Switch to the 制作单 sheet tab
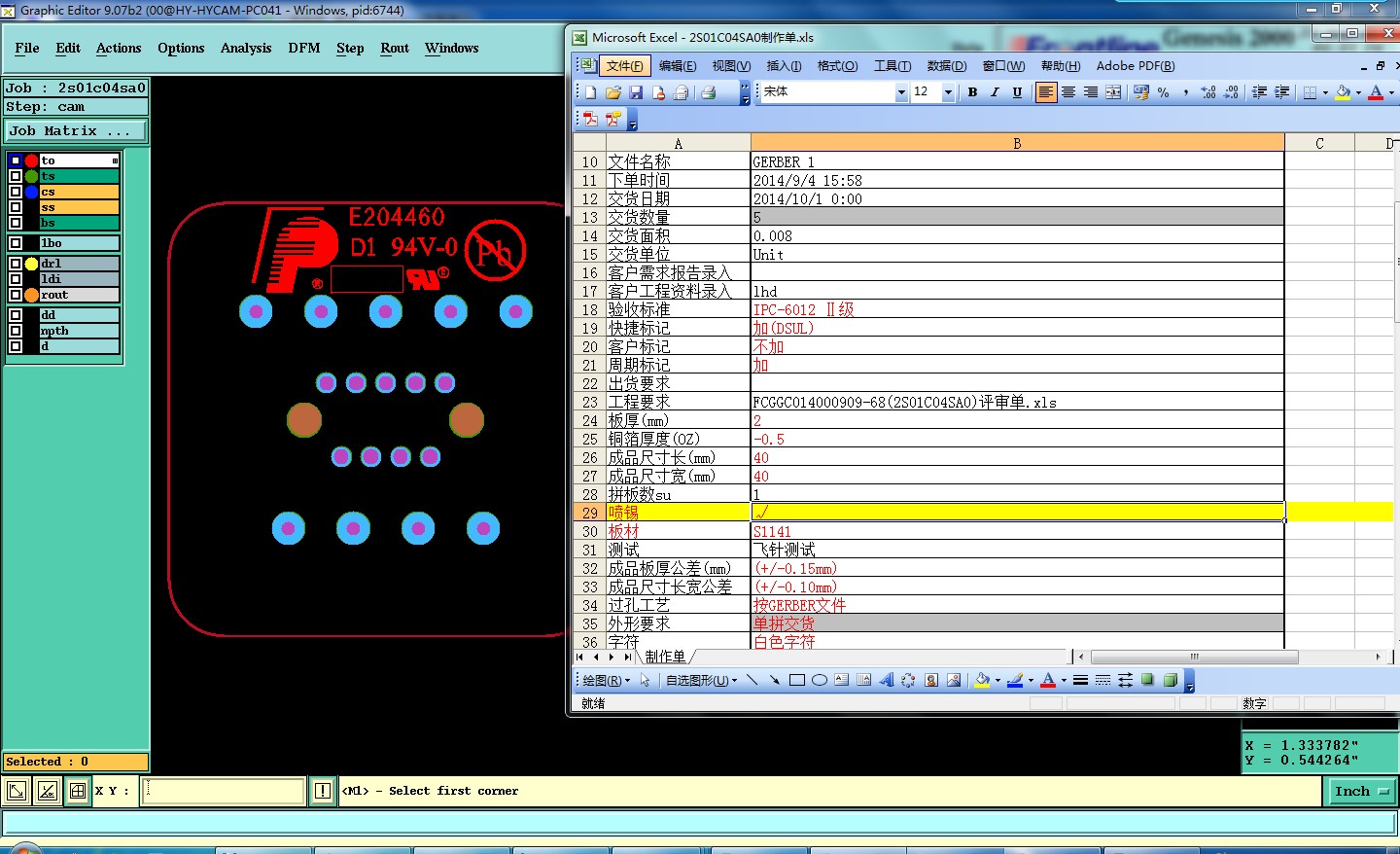Screen dimensions: 1400x854 click(665, 657)
